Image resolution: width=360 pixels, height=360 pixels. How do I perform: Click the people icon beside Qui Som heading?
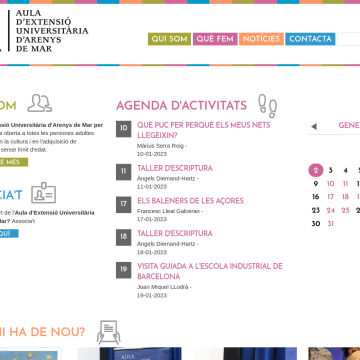pyautogui.click(x=40, y=103)
